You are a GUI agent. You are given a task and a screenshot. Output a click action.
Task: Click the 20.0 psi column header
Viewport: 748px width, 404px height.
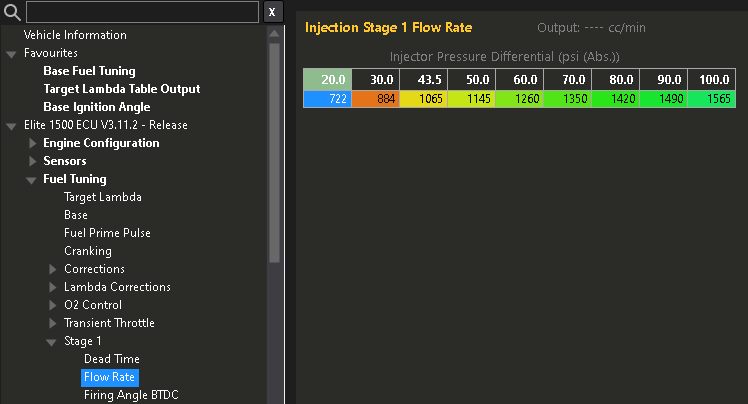(x=327, y=80)
